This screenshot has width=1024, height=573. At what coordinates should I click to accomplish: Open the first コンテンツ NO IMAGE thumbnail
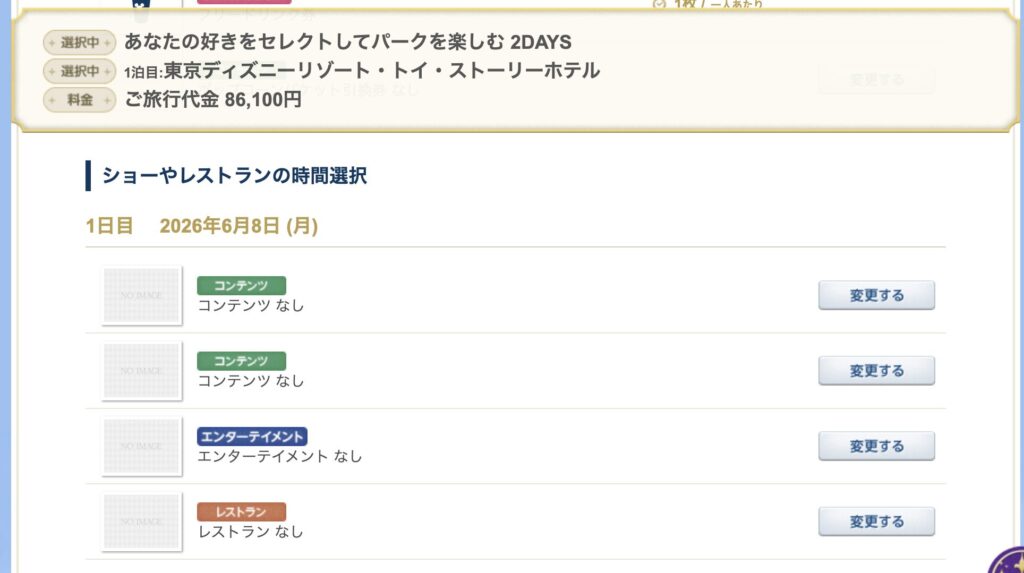pos(141,295)
